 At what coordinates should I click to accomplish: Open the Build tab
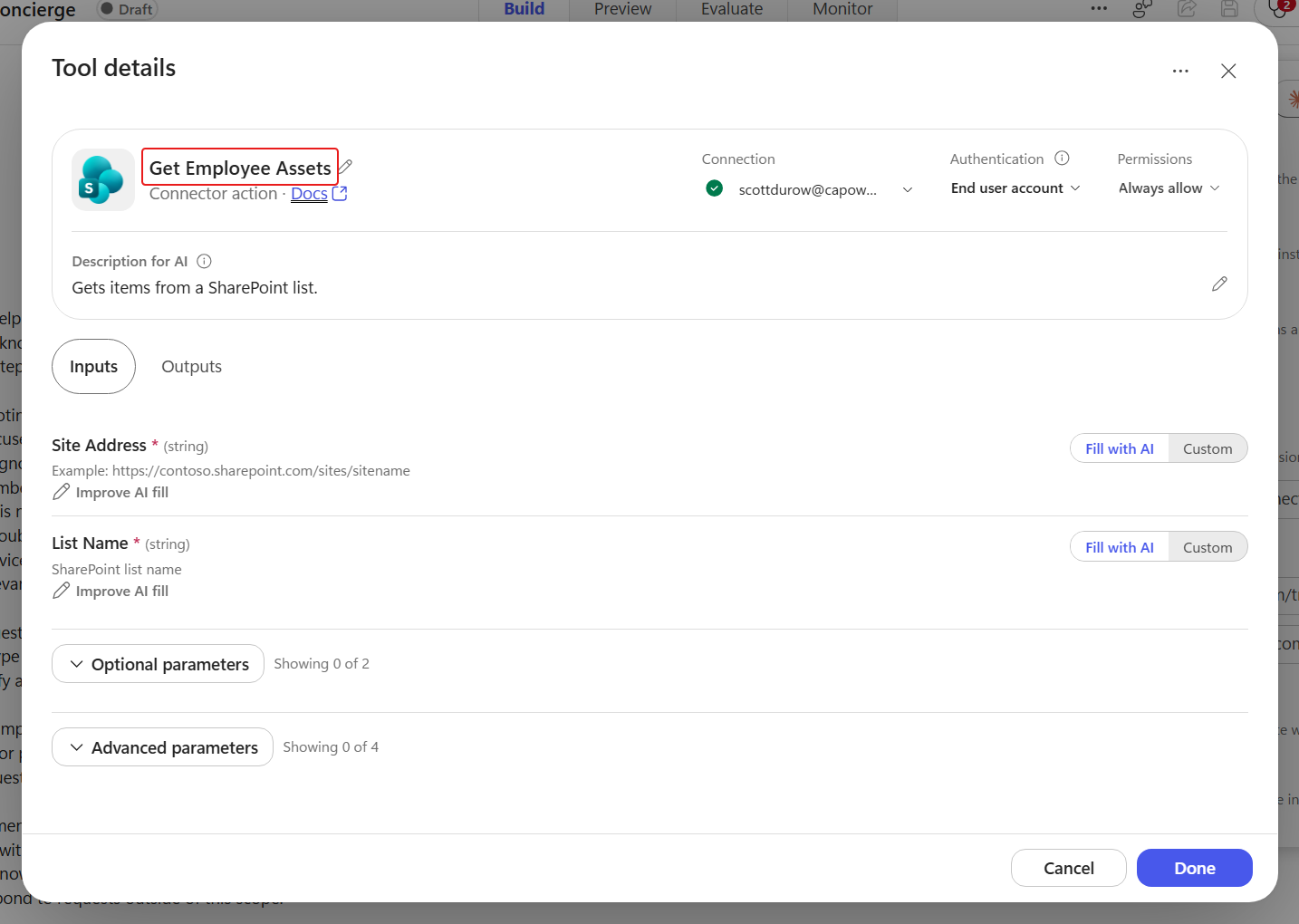tap(524, 9)
